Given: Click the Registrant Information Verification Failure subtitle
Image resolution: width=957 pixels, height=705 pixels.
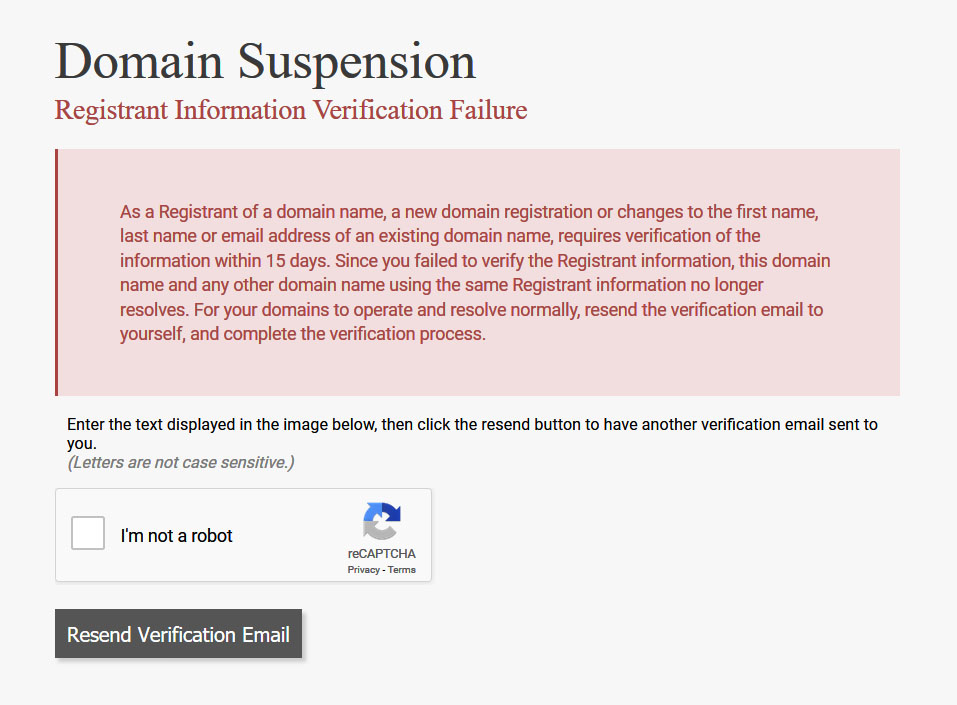Looking at the screenshot, I should (x=290, y=110).
